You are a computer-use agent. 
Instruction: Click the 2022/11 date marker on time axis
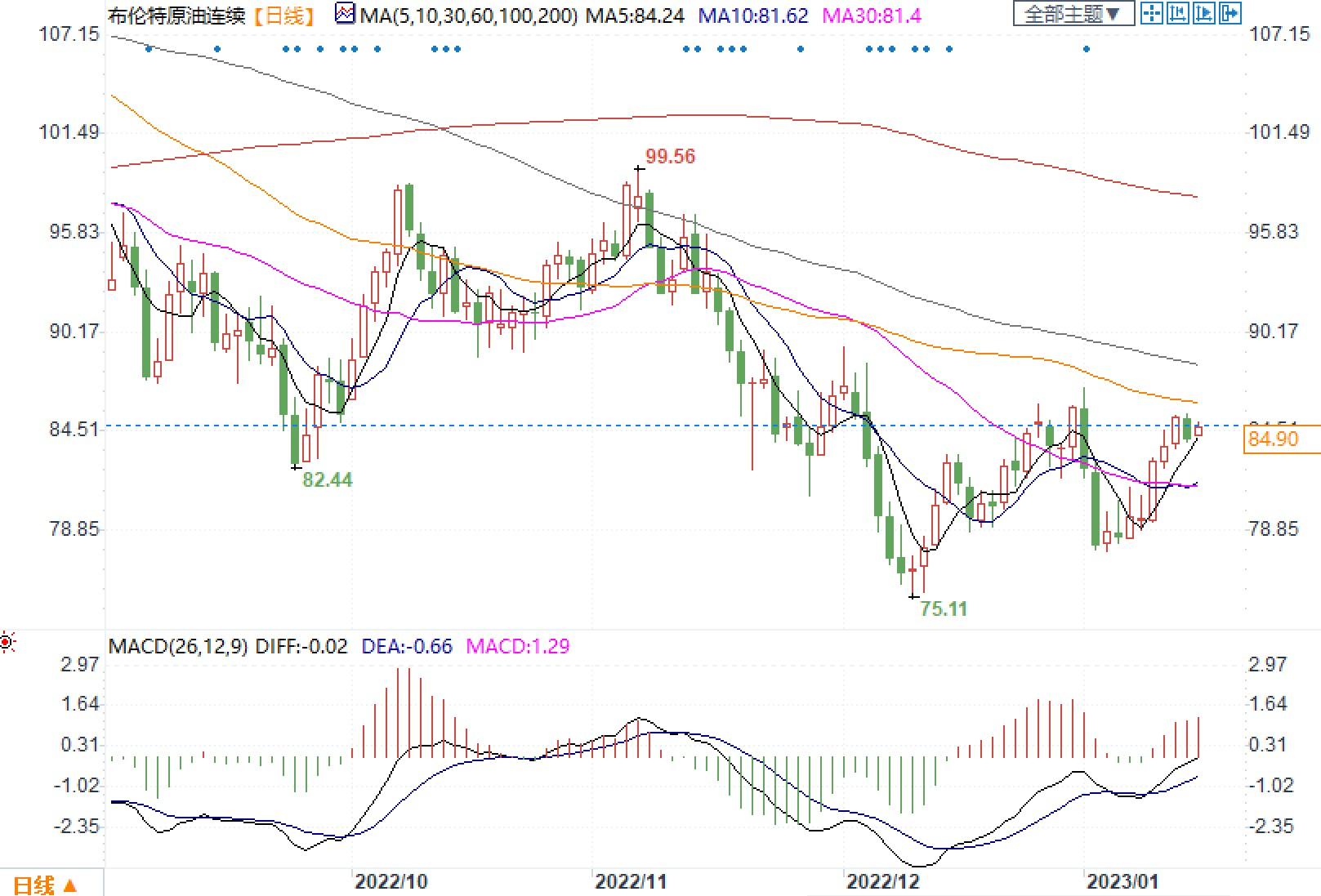click(x=631, y=881)
